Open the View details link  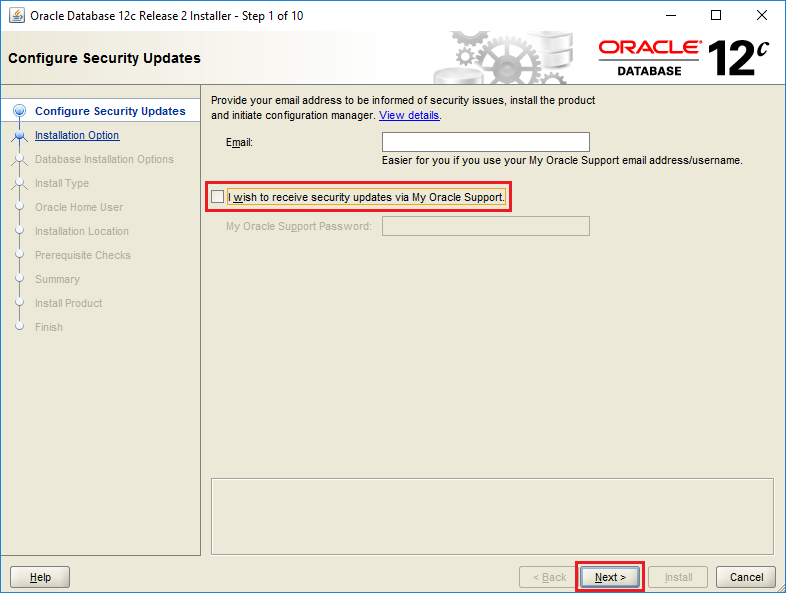(x=409, y=115)
